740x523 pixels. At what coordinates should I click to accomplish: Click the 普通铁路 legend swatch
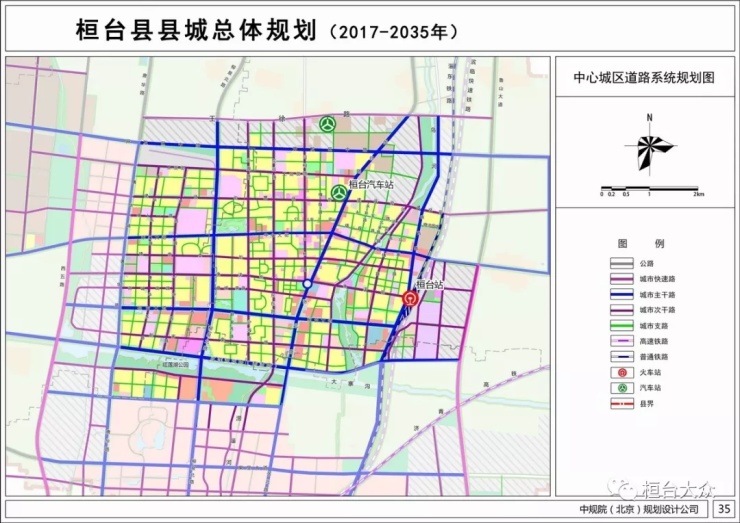pyautogui.click(x=622, y=357)
